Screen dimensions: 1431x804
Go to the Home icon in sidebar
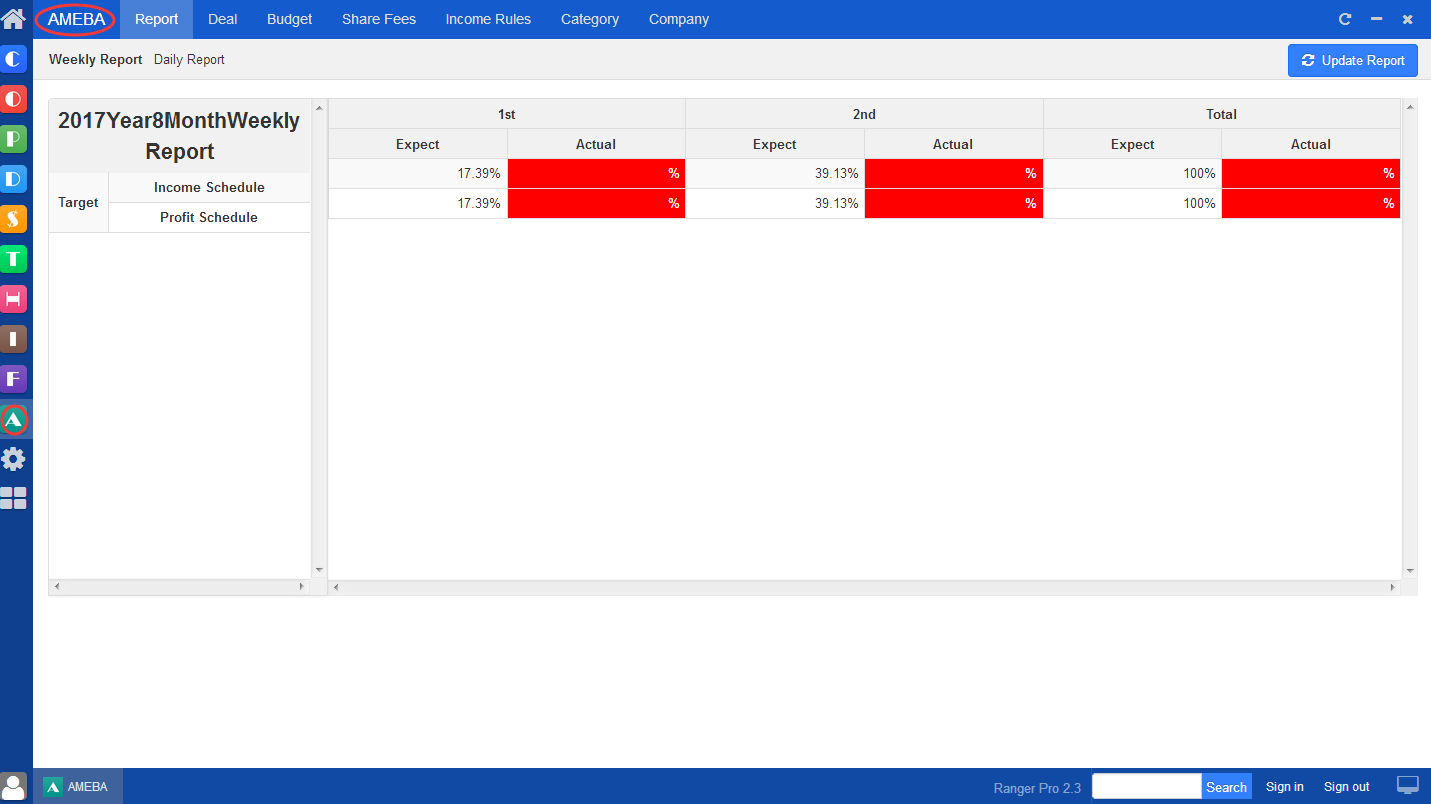point(14,19)
